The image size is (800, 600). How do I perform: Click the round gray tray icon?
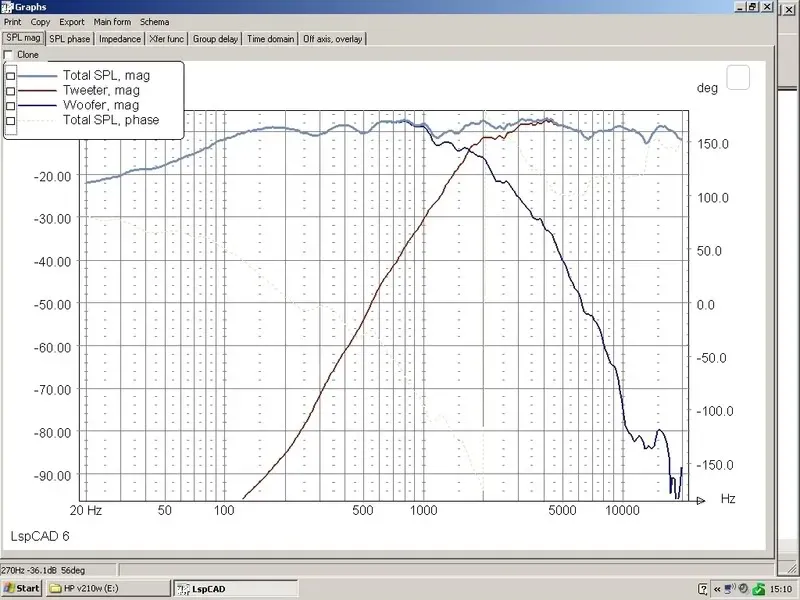(744, 589)
